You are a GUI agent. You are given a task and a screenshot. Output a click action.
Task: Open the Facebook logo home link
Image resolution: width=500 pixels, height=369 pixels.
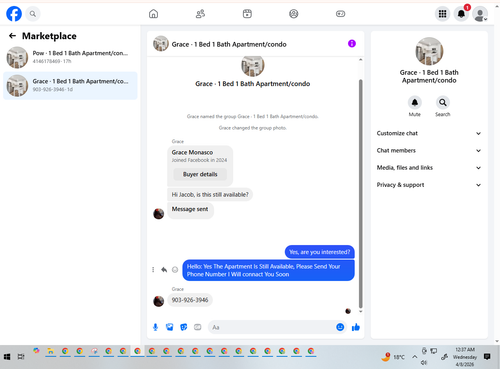[x=14, y=14]
